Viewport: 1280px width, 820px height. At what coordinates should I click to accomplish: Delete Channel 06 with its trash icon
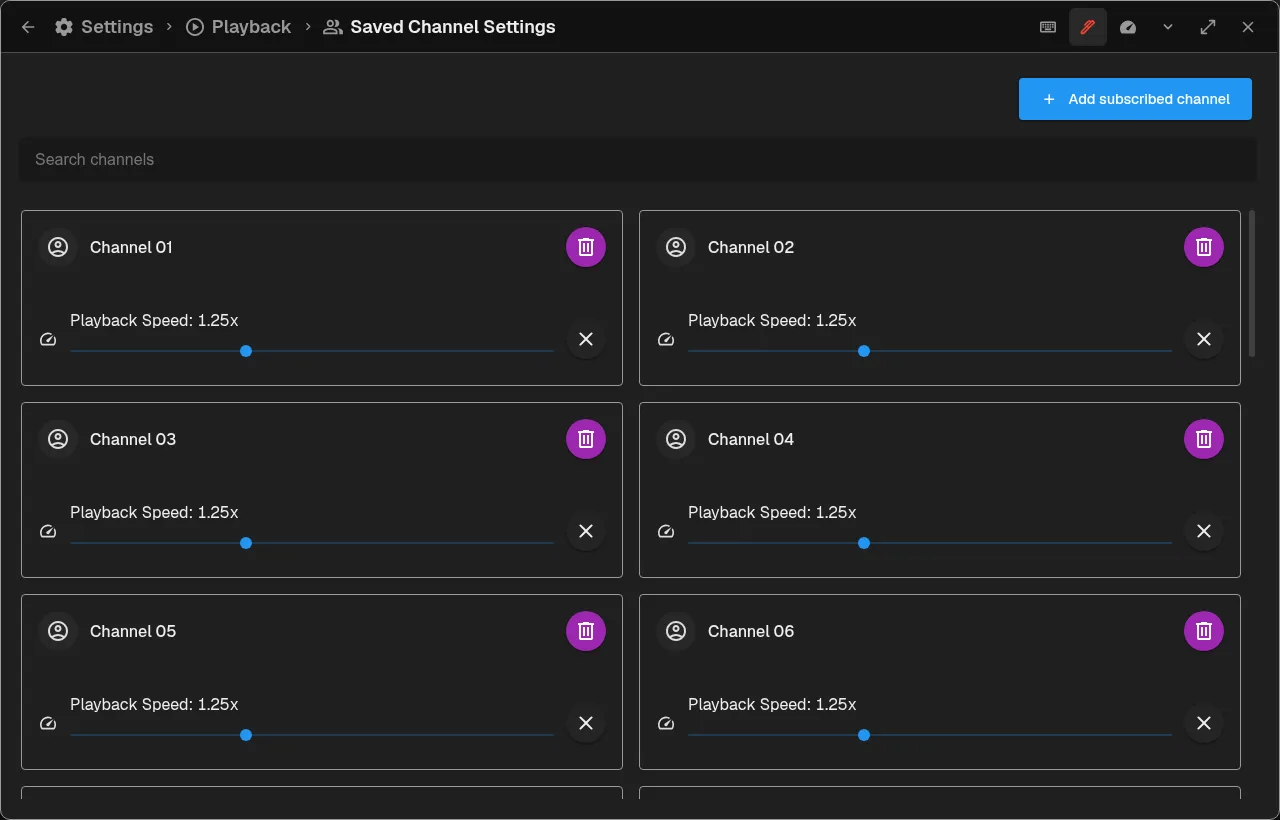coord(1204,631)
